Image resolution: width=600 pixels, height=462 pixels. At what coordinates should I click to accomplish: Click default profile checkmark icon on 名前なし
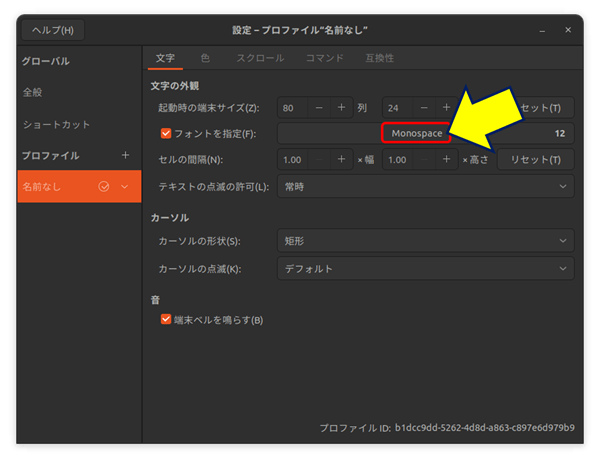coord(104,186)
